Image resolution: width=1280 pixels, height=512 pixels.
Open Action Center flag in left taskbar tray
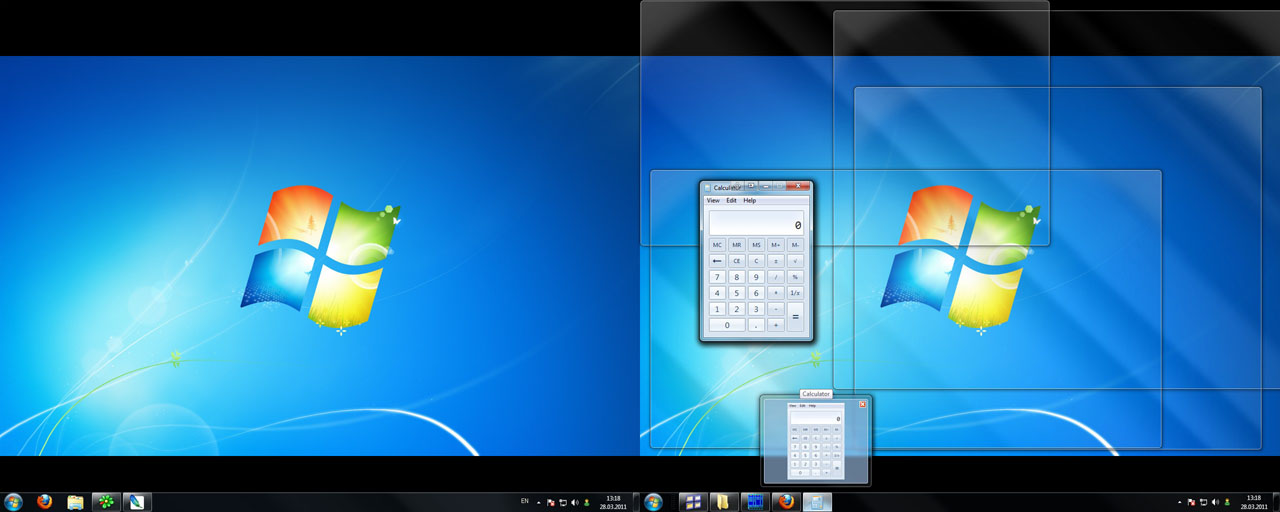(551, 502)
